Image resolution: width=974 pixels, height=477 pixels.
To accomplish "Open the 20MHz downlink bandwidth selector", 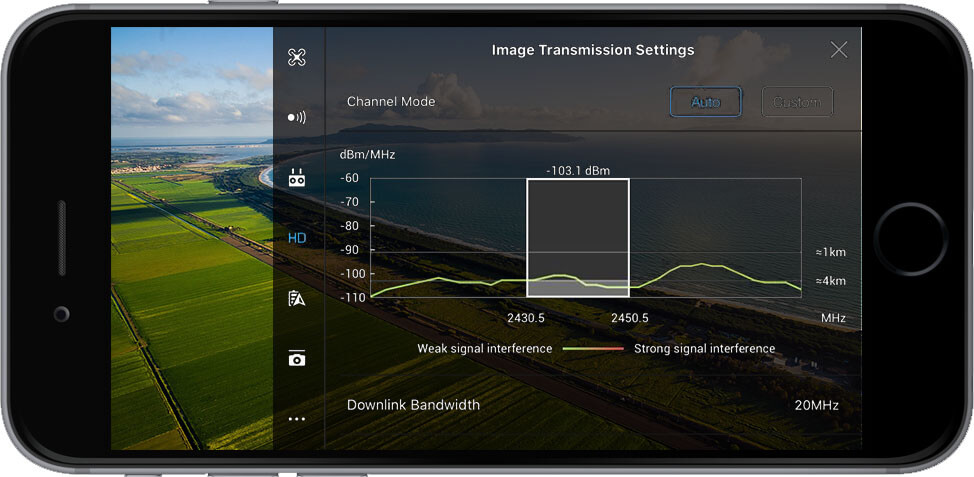I will click(x=816, y=405).
